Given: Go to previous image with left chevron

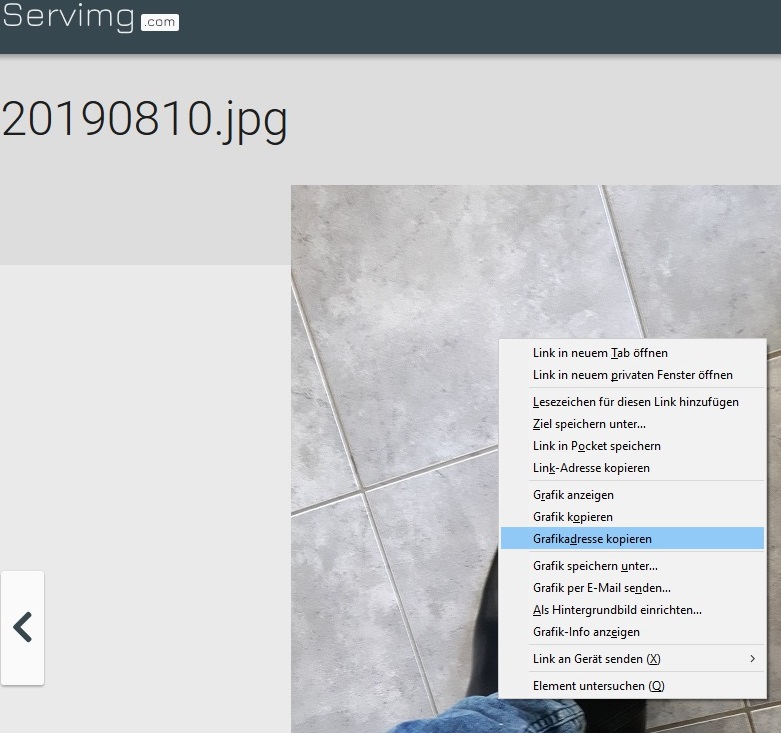Looking at the screenshot, I should (22, 627).
